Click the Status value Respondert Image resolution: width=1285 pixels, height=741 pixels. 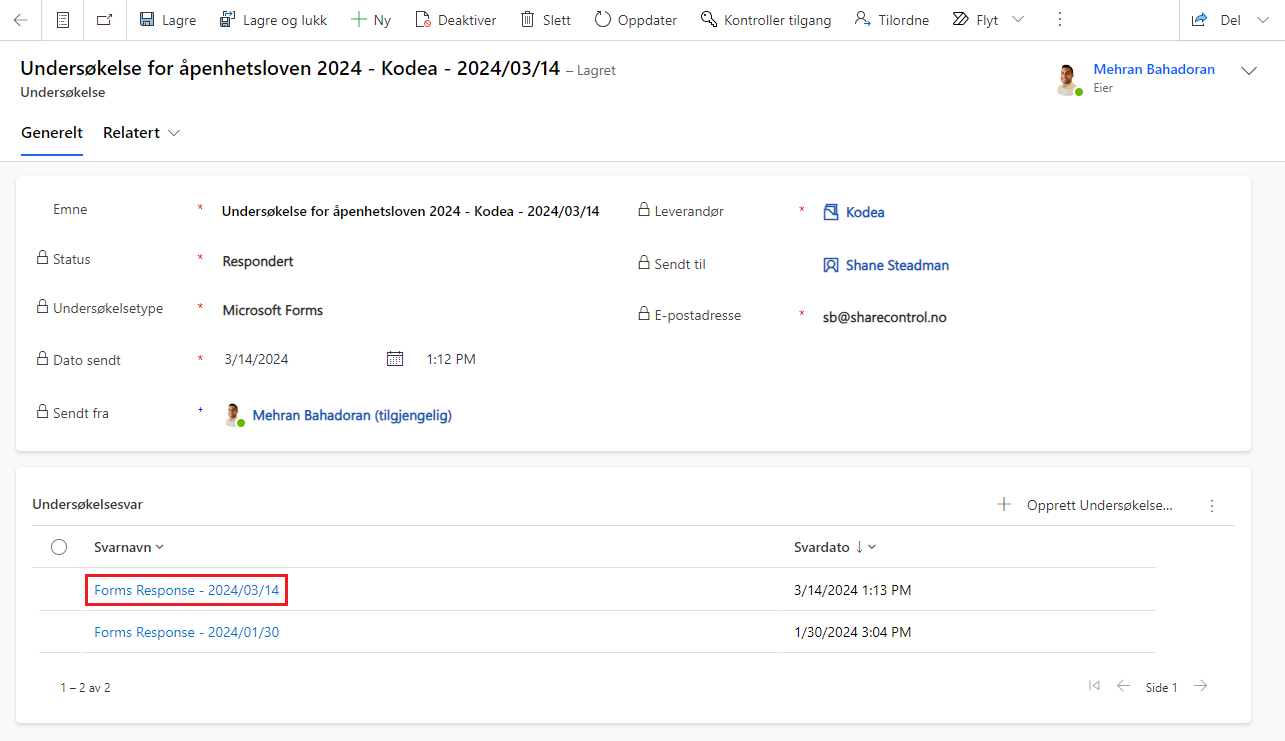click(258, 261)
